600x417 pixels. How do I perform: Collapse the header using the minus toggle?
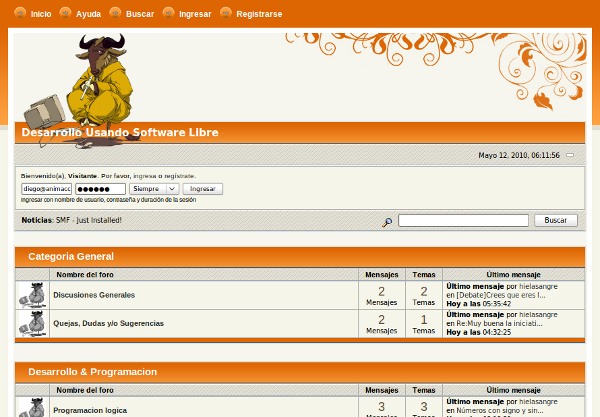tap(570, 155)
